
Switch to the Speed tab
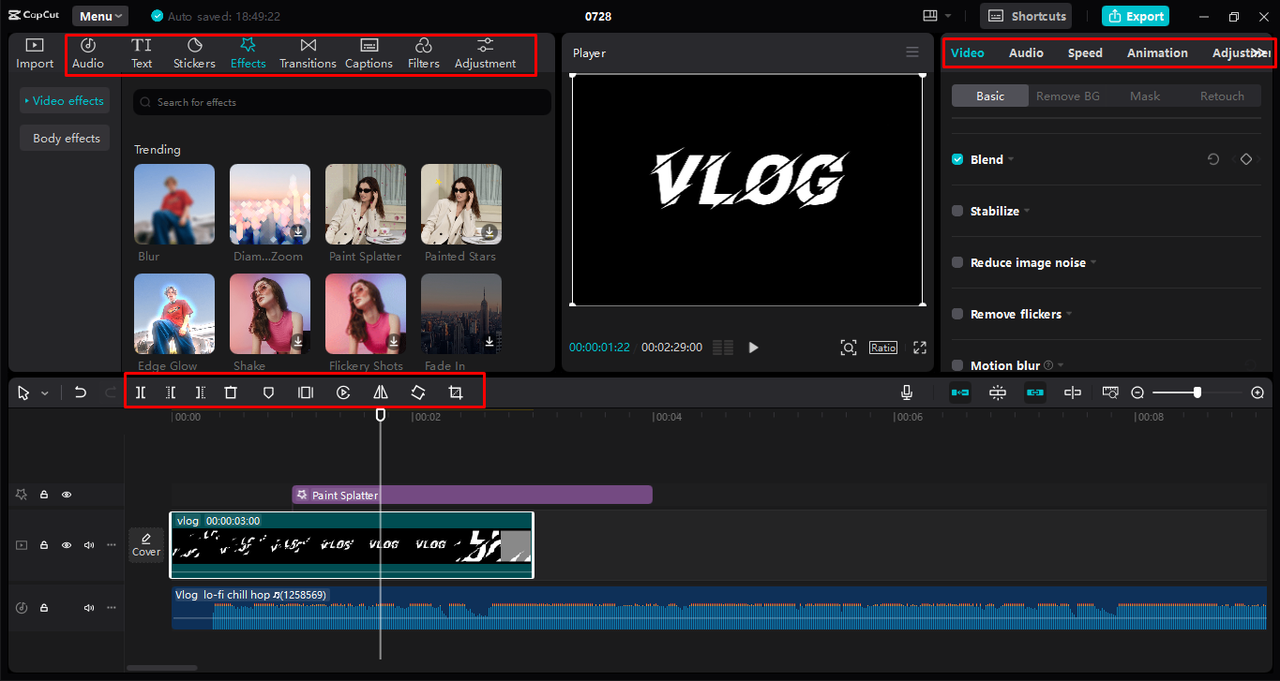tap(1085, 53)
